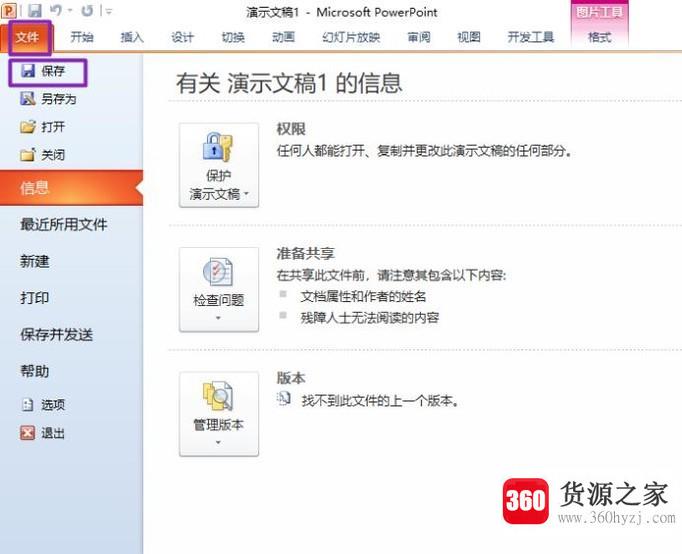Open the 帮助 page

click(34, 371)
